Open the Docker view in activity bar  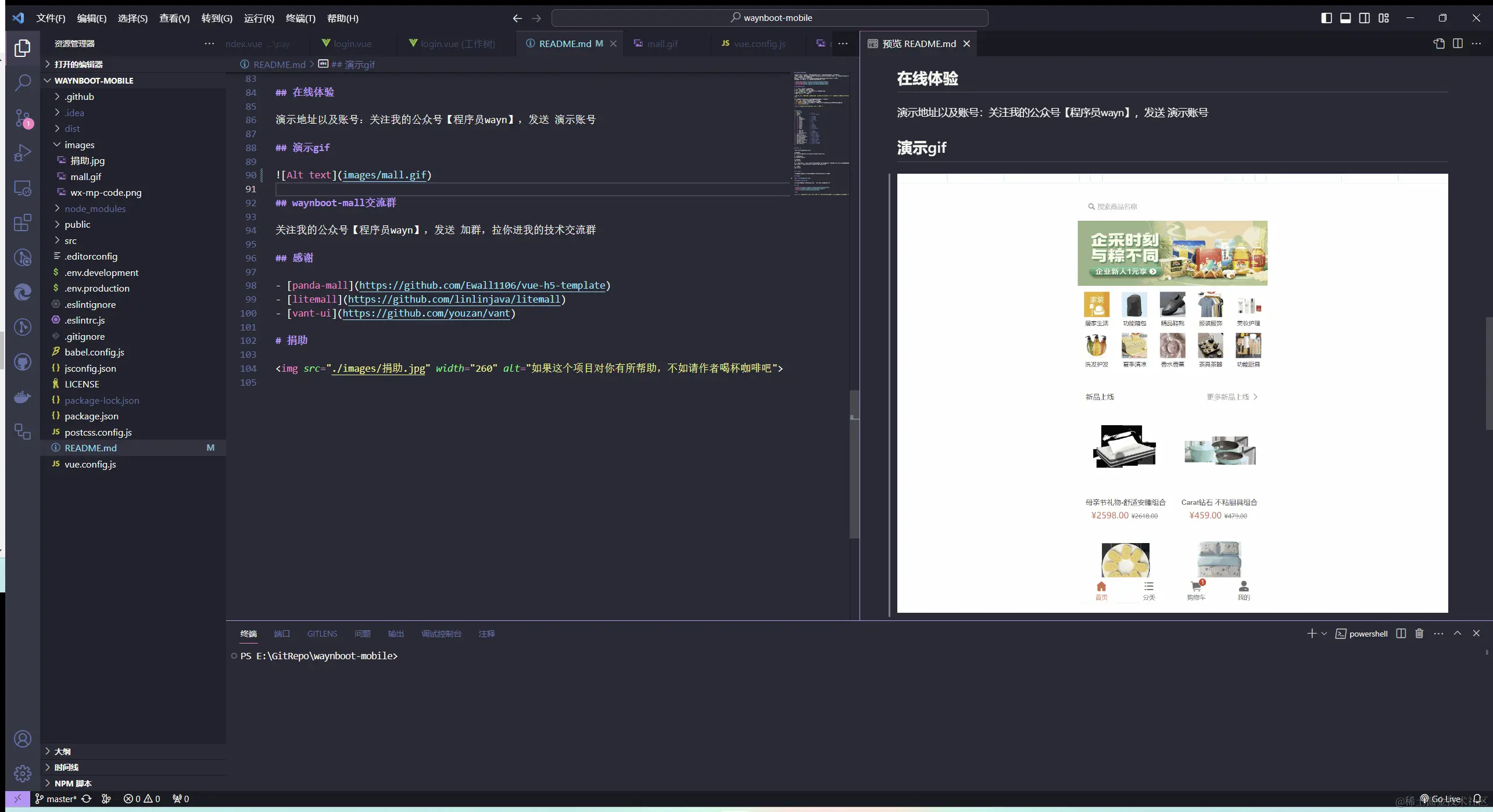point(23,397)
